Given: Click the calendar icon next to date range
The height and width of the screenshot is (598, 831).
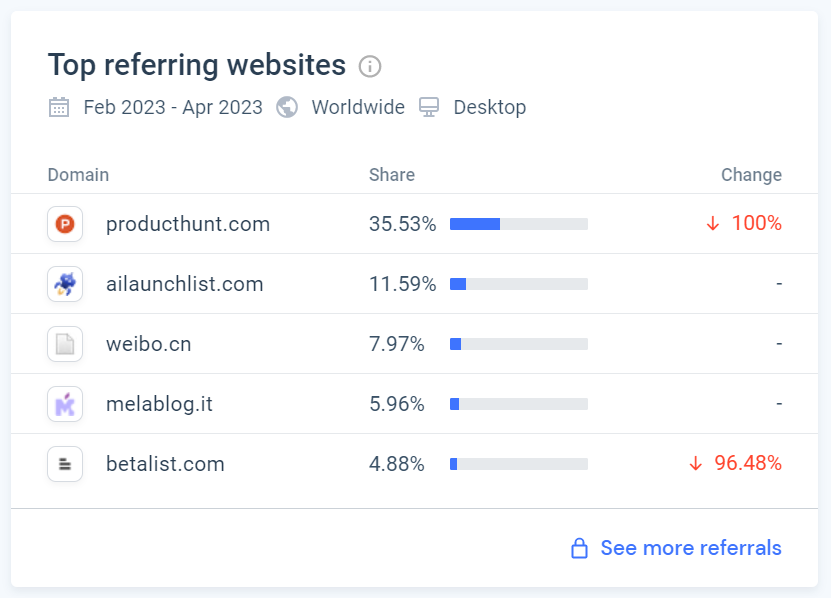Looking at the screenshot, I should [59, 107].
